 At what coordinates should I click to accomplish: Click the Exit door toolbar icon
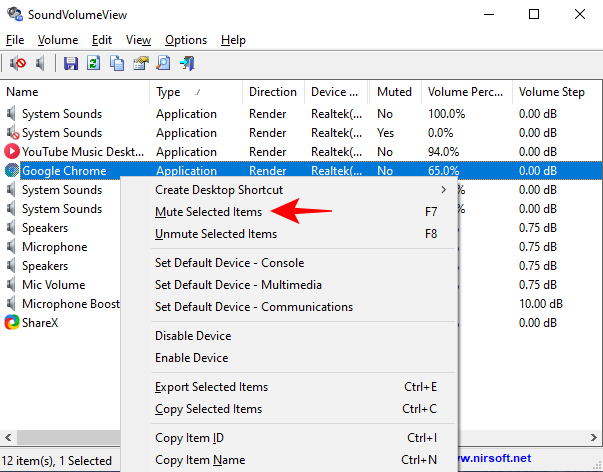tap(186, 64)
